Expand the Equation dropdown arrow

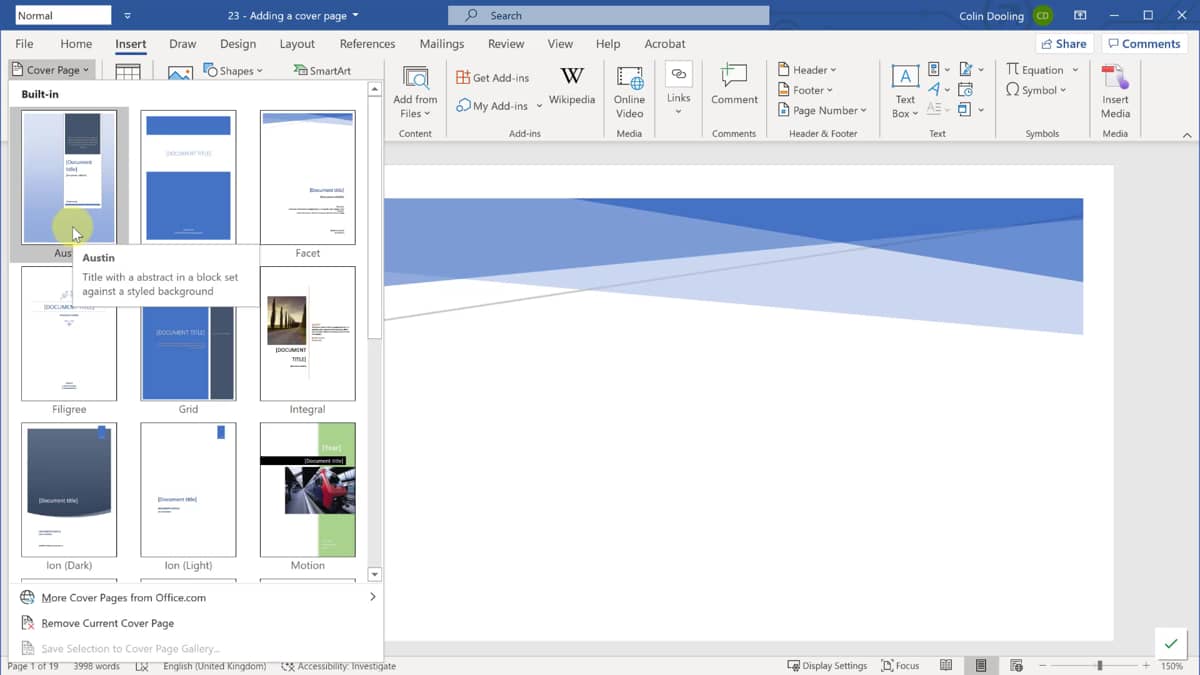point(1075,70)
